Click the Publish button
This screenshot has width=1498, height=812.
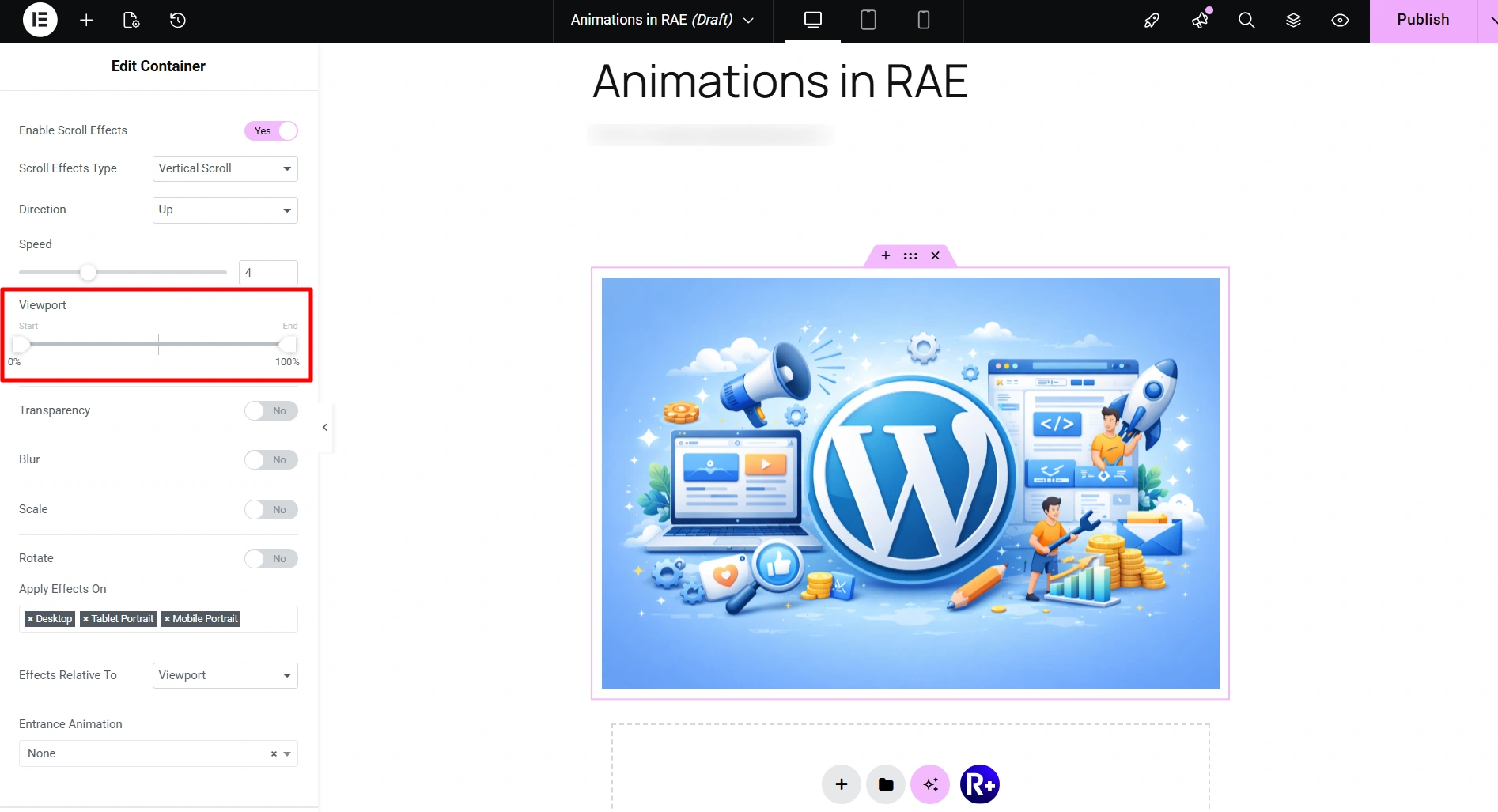pyautogui.click(x=1423, y=20)
